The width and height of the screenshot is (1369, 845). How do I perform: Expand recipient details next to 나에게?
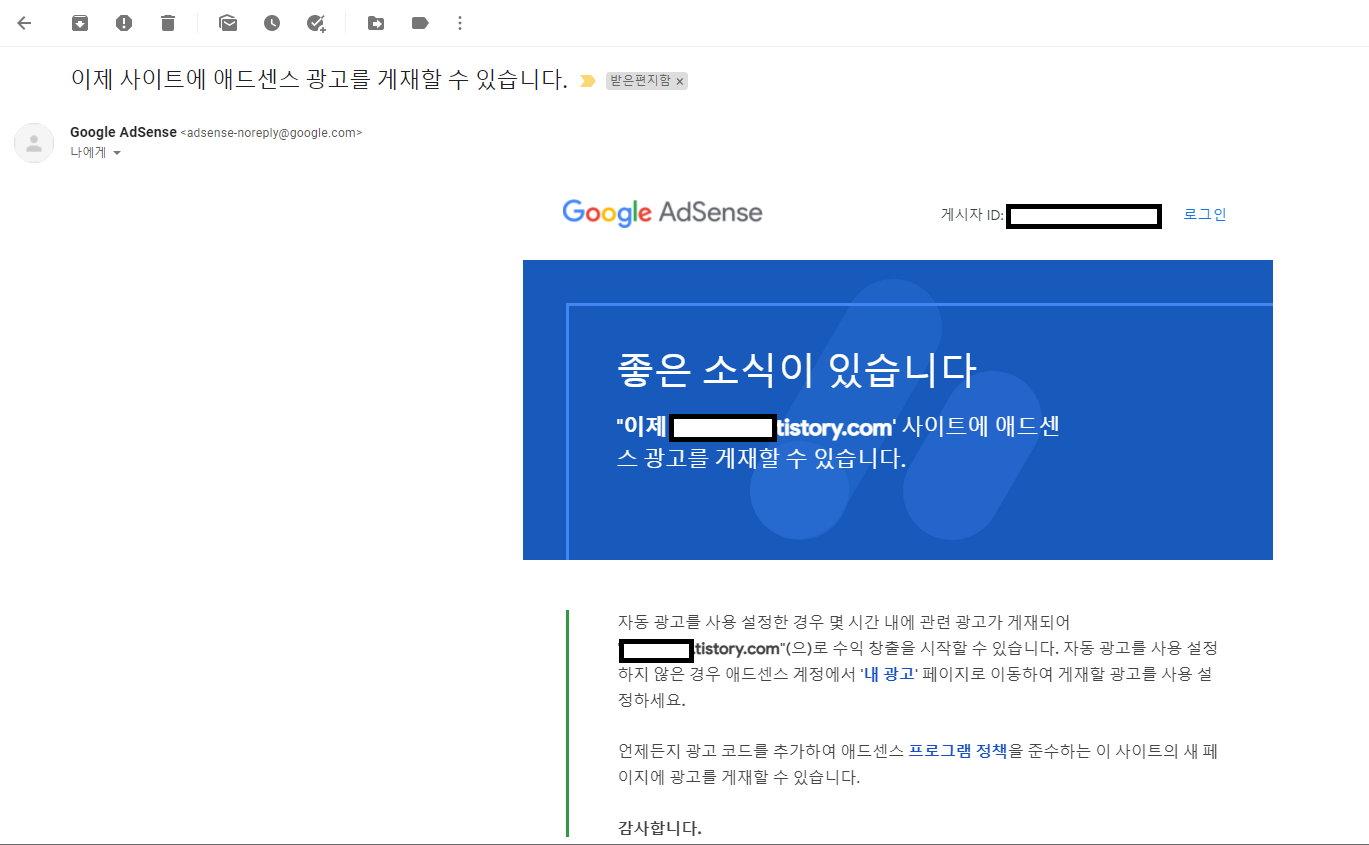116,153
